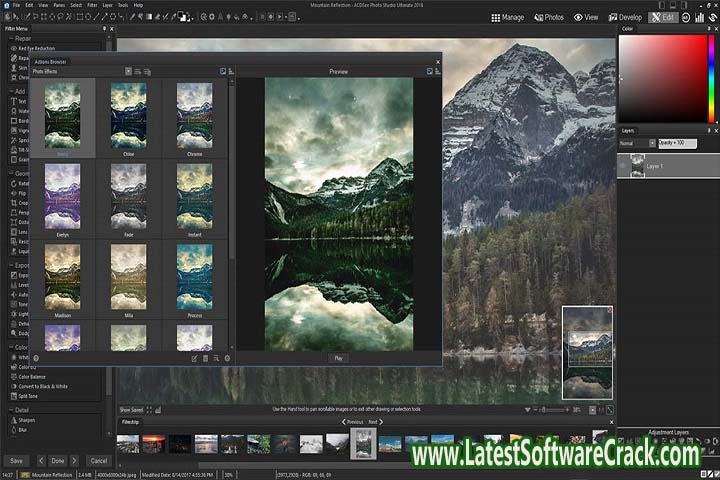Screen dimensions: 720x480
Task: Click the Cancel button
Action: coord(98,460)
